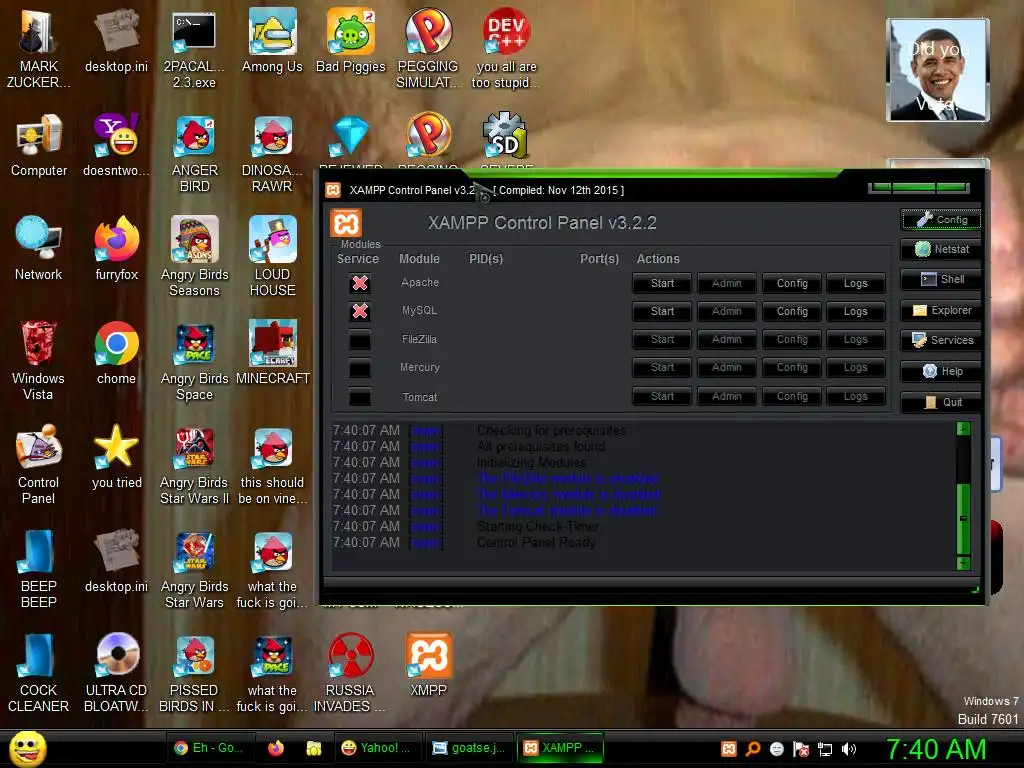Start the Apache module
This screenshot has width=1024, height=768.
pos(662,283)
